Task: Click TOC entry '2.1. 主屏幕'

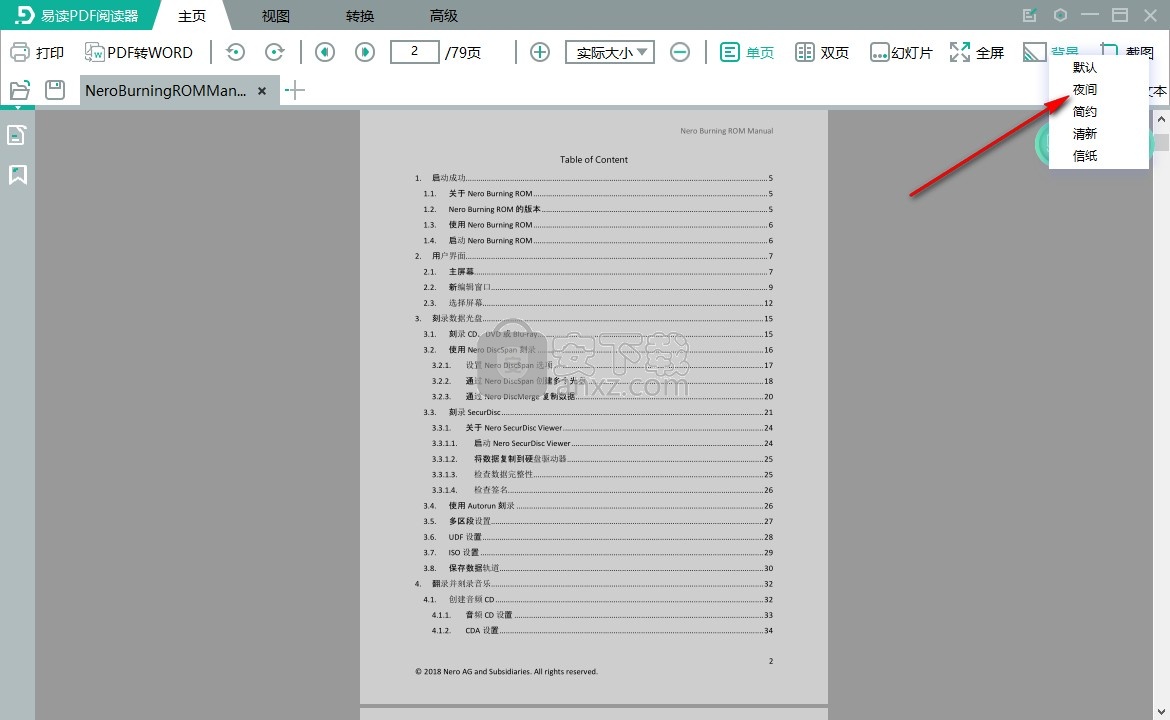Action: tap(598, 272)
